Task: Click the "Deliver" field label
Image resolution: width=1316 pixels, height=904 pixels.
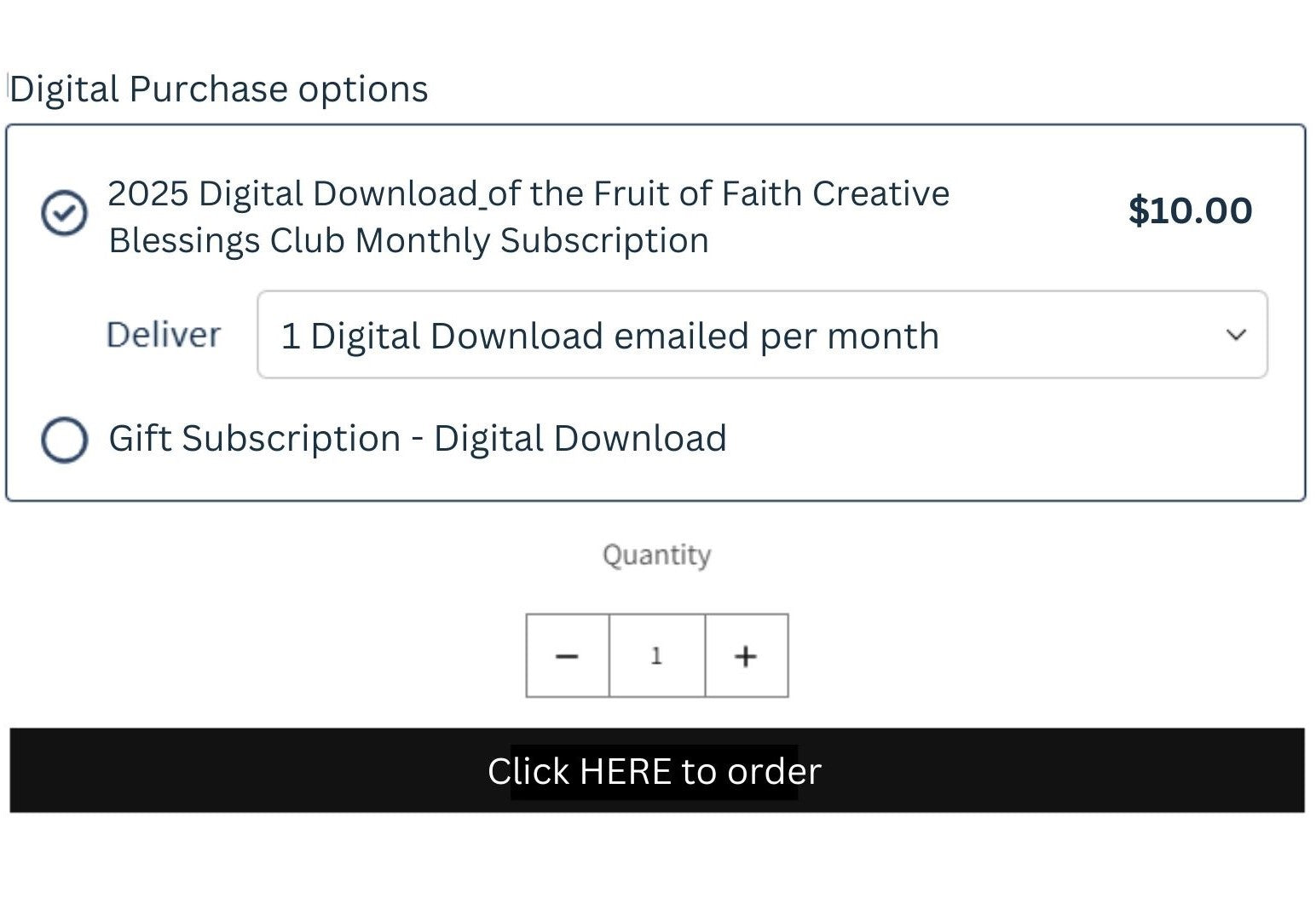Action: click(x=164, y=335)
